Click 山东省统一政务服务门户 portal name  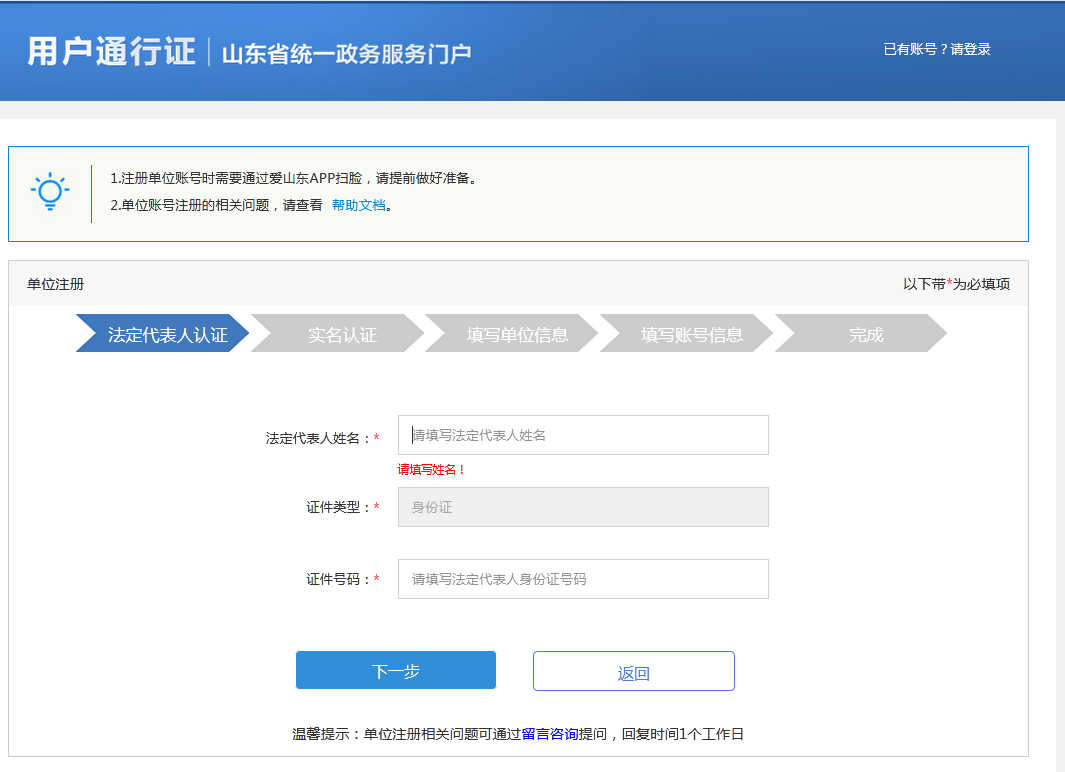tap(346, 54)
